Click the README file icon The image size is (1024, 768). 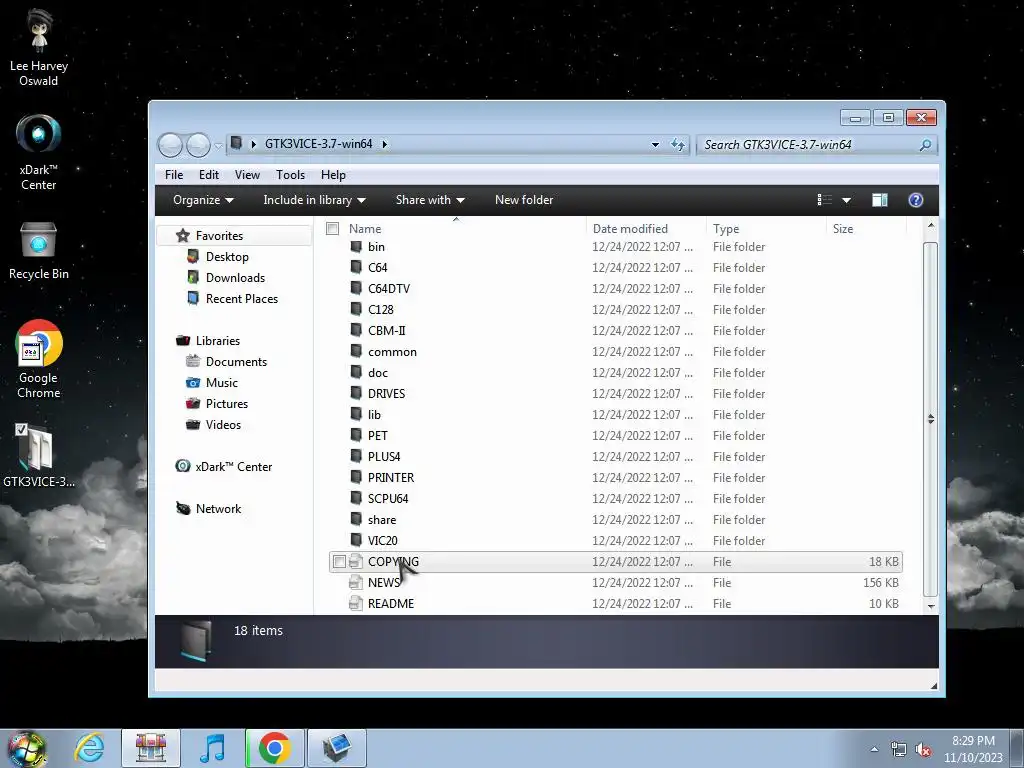click(x=356, y=603)
